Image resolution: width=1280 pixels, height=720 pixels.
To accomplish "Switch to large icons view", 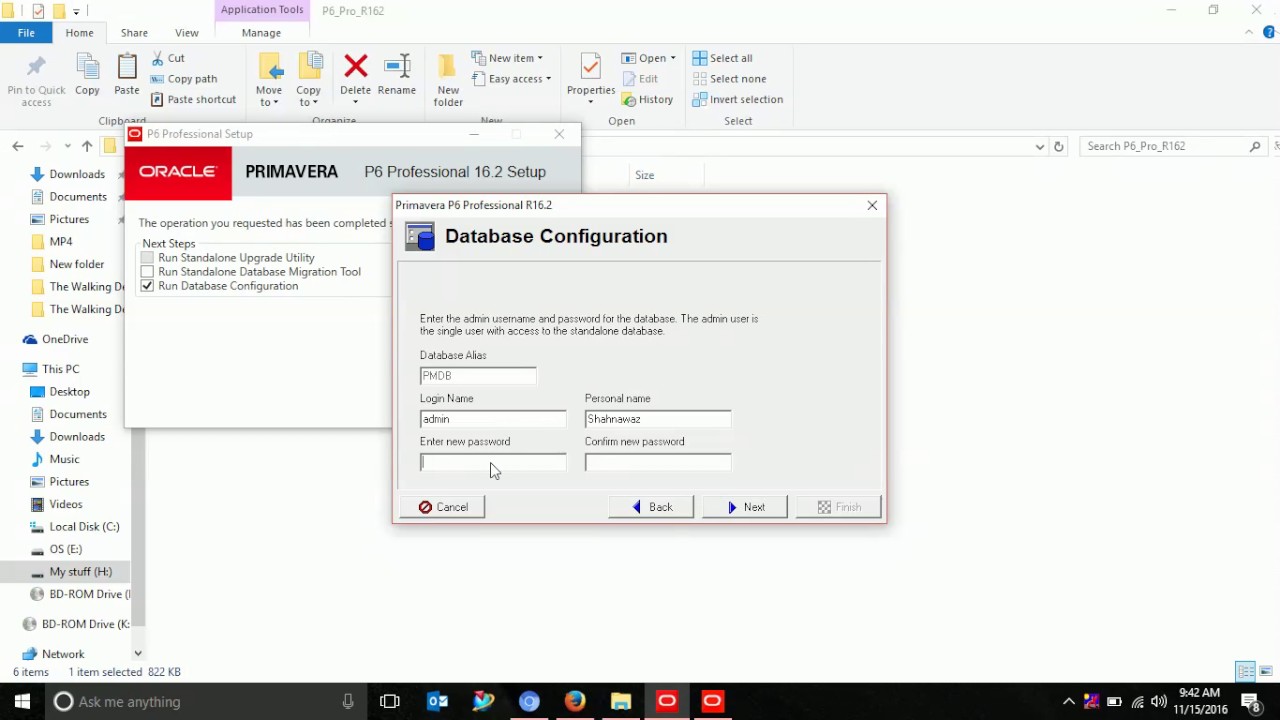I will click(x=1266, y=671).
